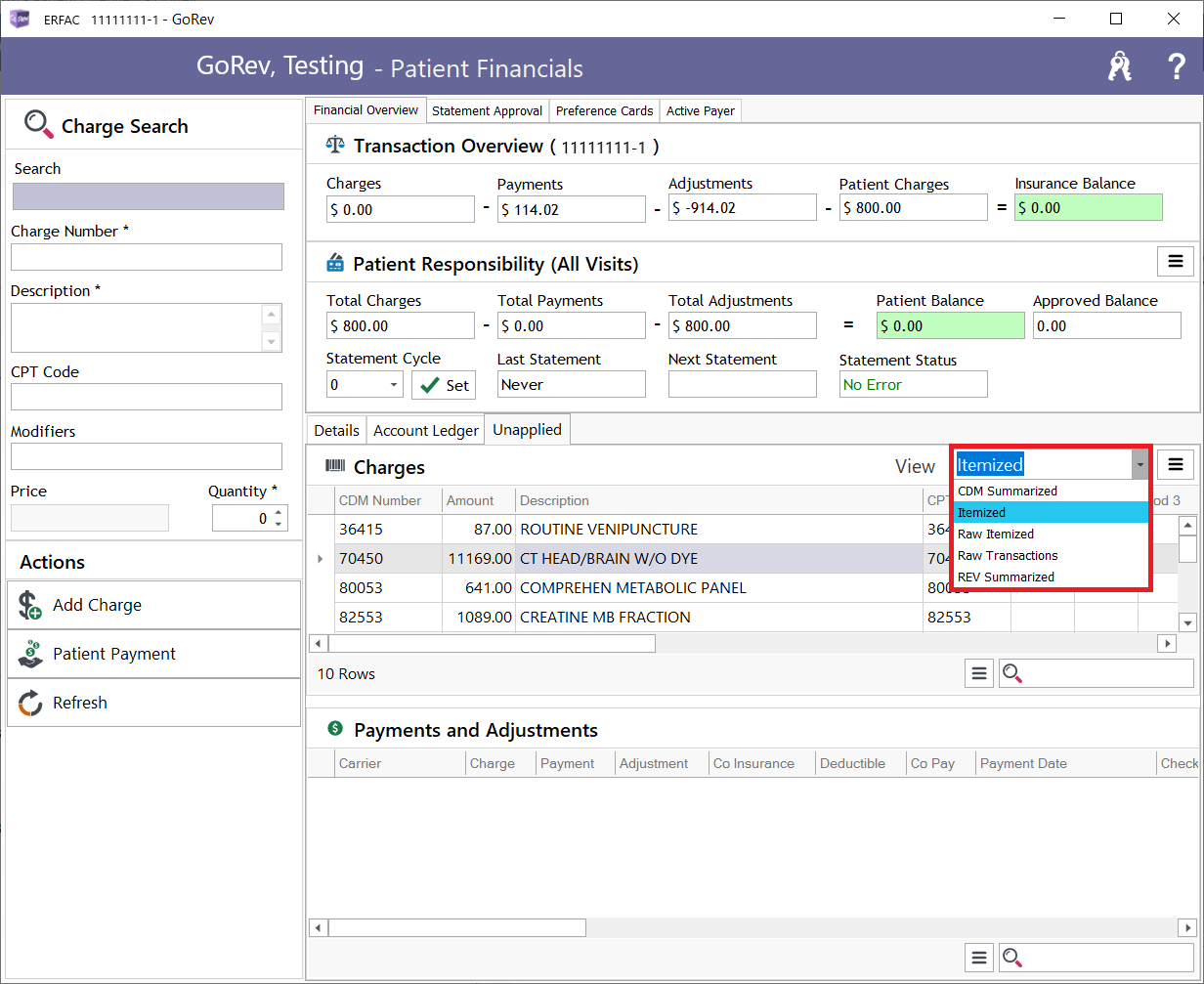Increase the Quantity value
1204x984 pixels.
click(279, 512)
